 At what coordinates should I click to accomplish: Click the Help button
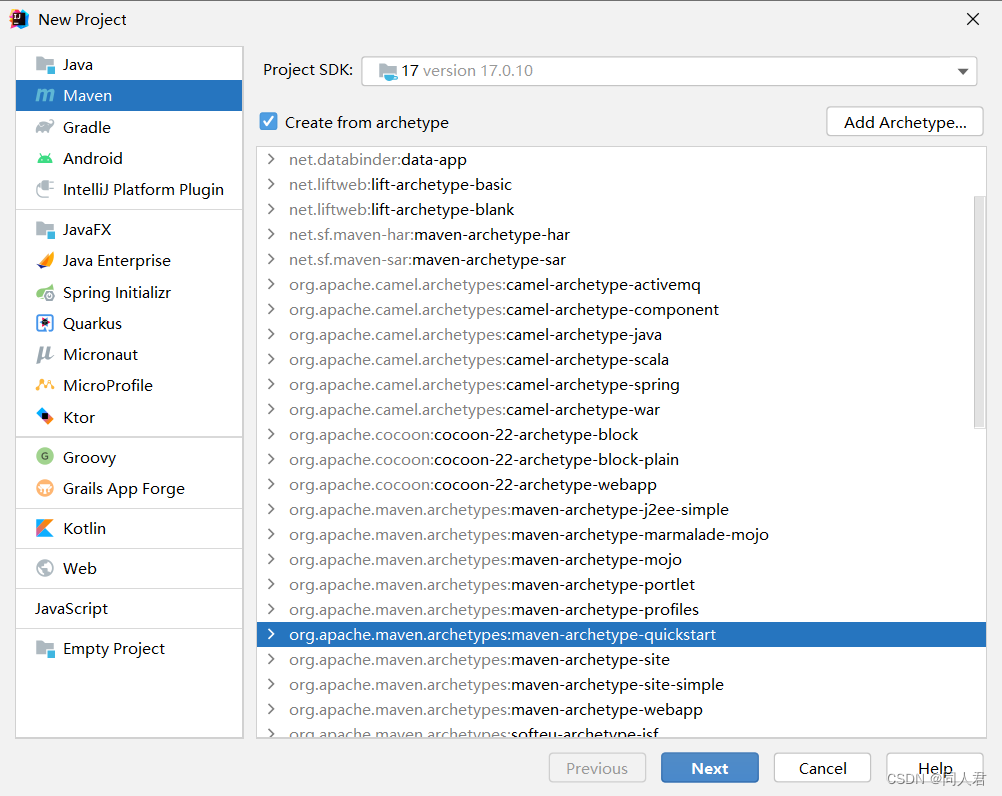pyautogui.click(x=934, y=768)
